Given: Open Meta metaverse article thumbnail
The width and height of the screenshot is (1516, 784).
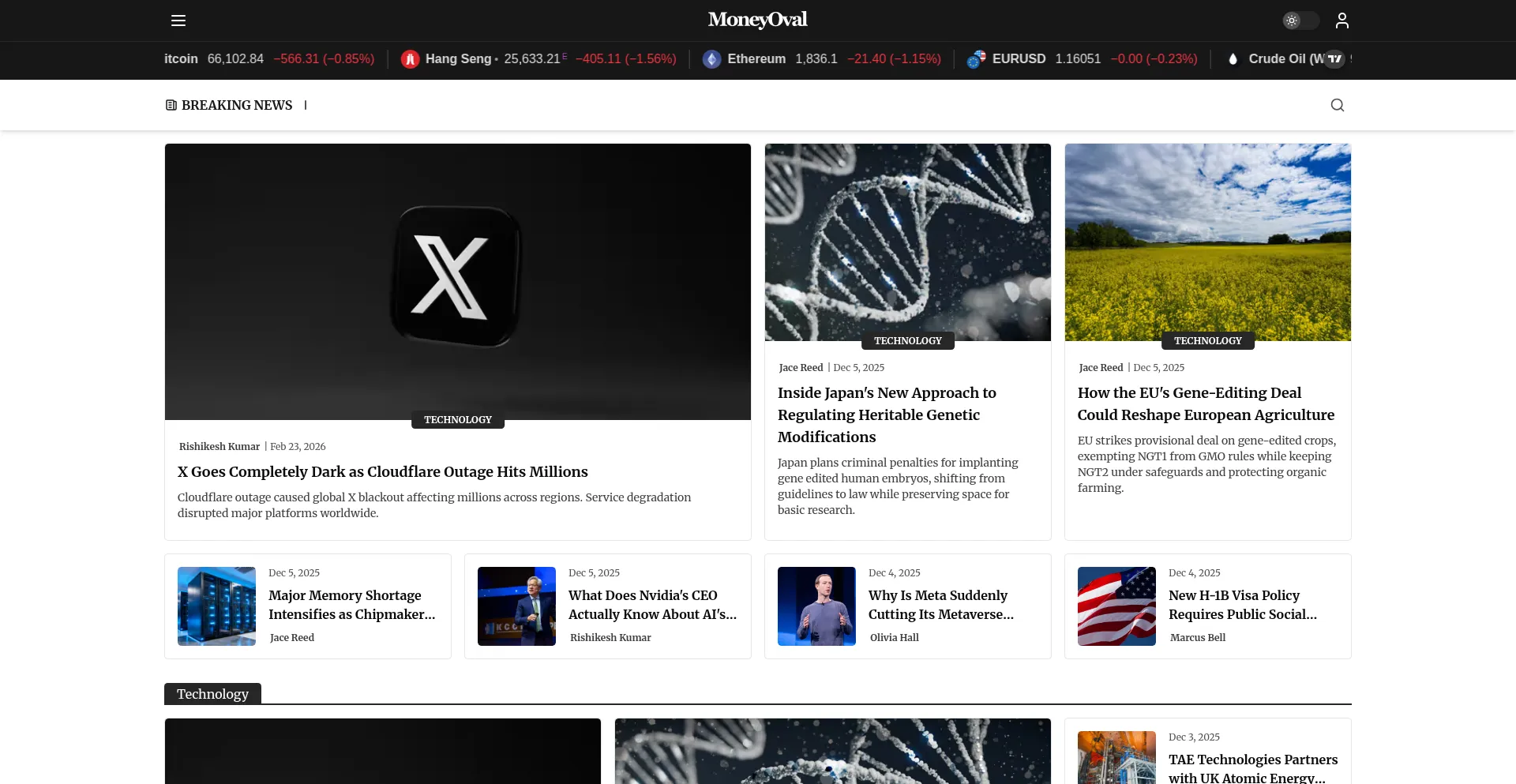Looking at the screenshot, I should click(x=816, y=606).
